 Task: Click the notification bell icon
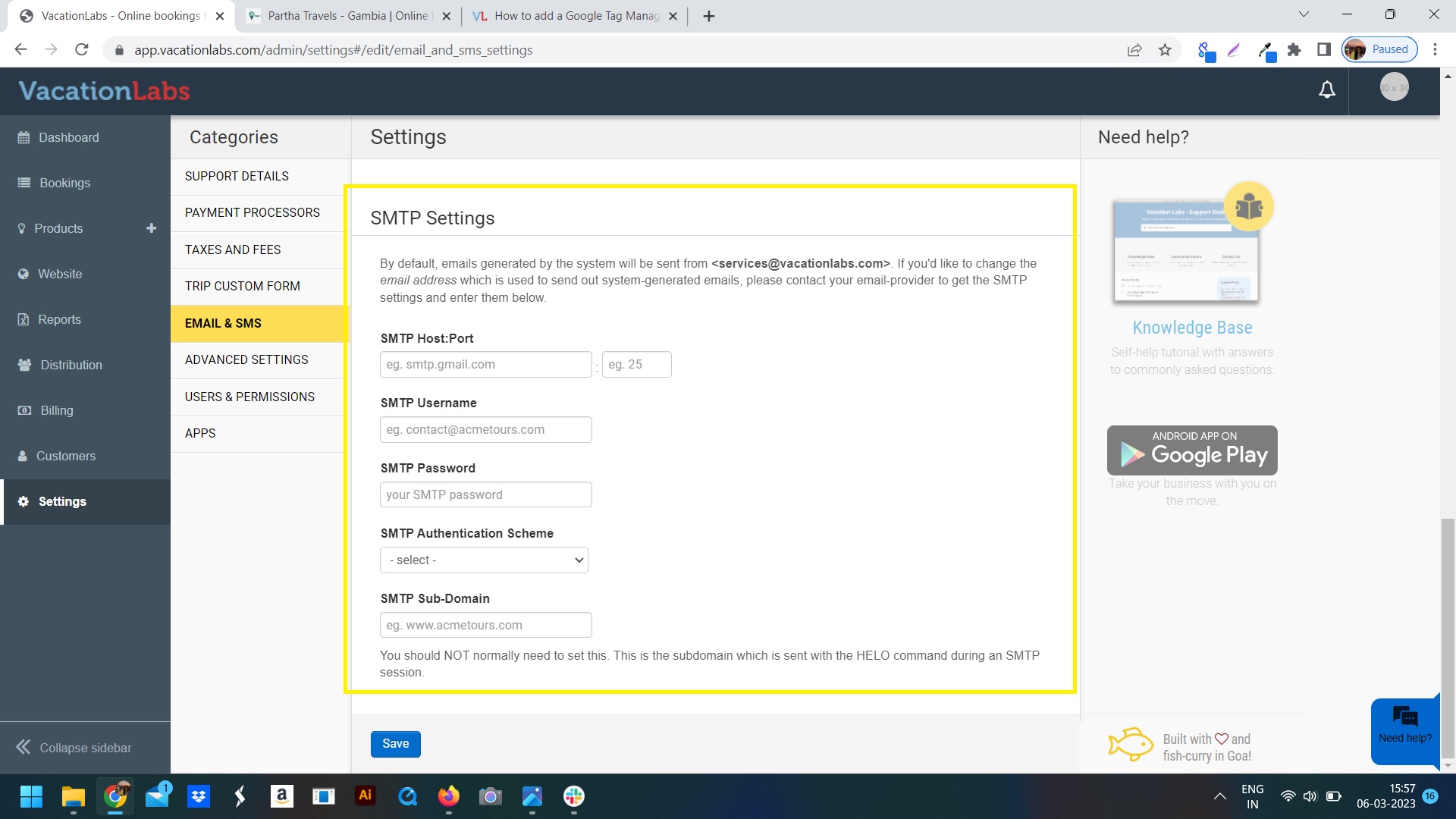point(1326,90)
